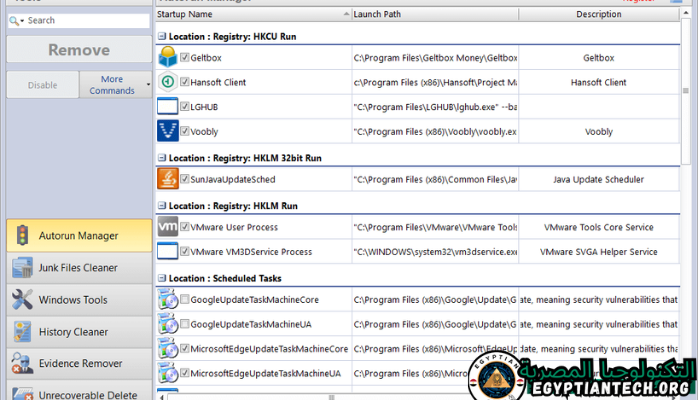
Task: Uncheck the MicrosoftEdgeUpdateTaskMachineUA checkbox
Action: 185,373
